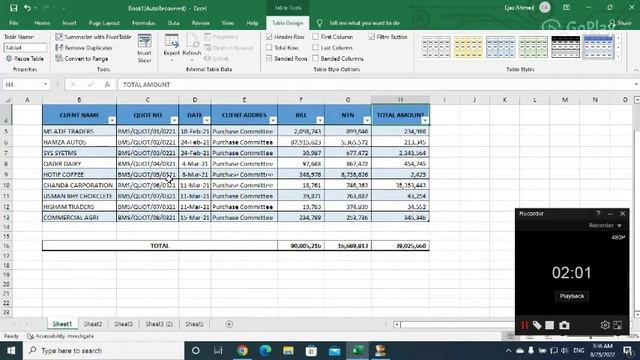
Task: Click the Playback button in Recorder
Action: (x=571, y=296)
